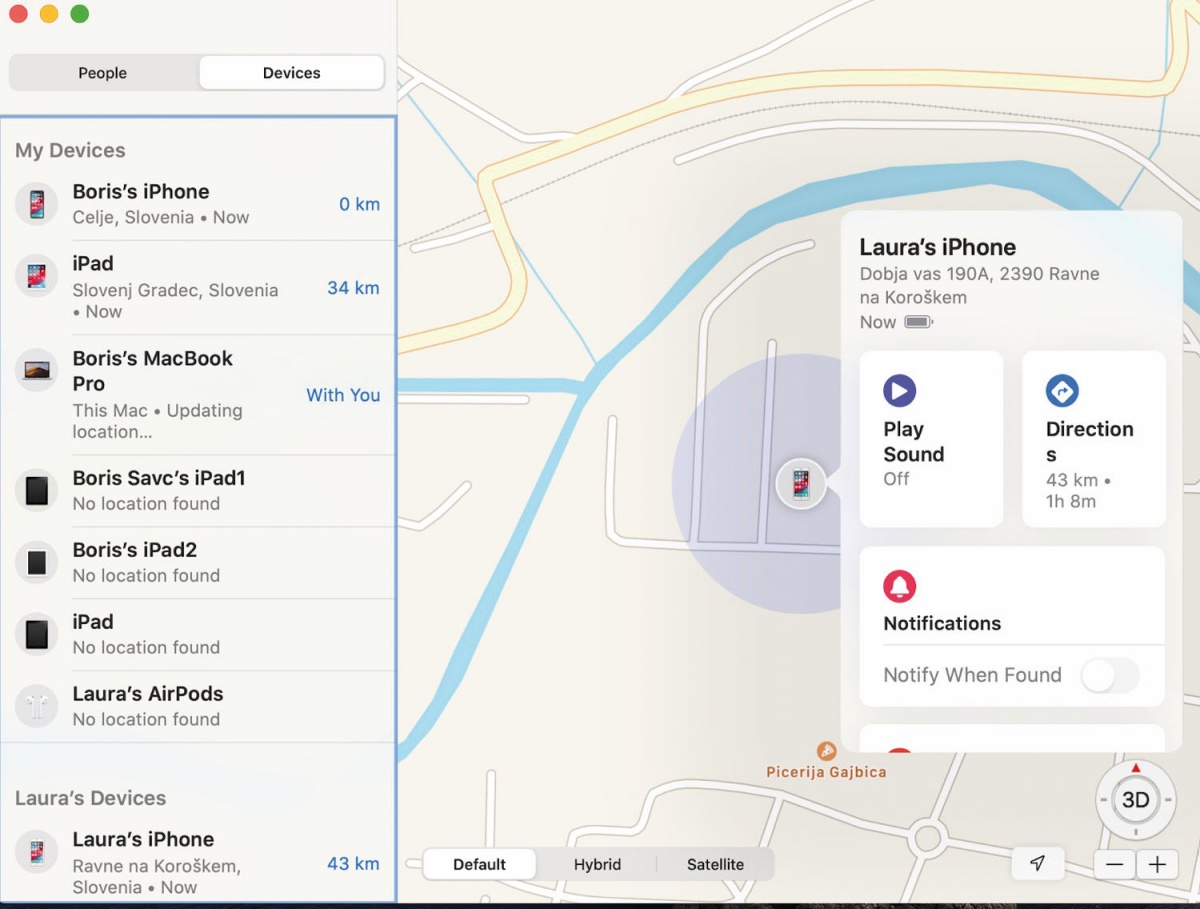1200x909 pixels.
Task: Zoom out with the minus button
Action: pos(1115,865)
